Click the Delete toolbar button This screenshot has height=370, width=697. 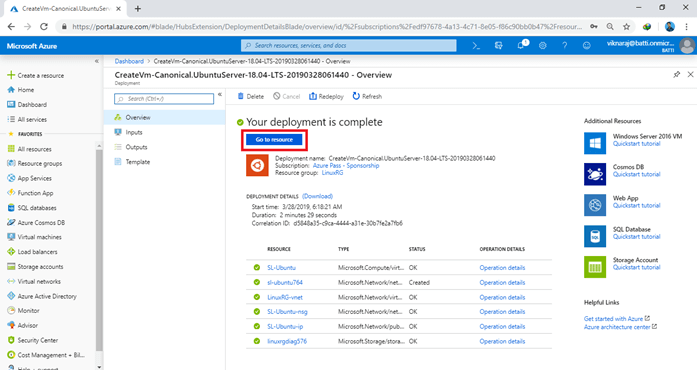pos(251,96)
